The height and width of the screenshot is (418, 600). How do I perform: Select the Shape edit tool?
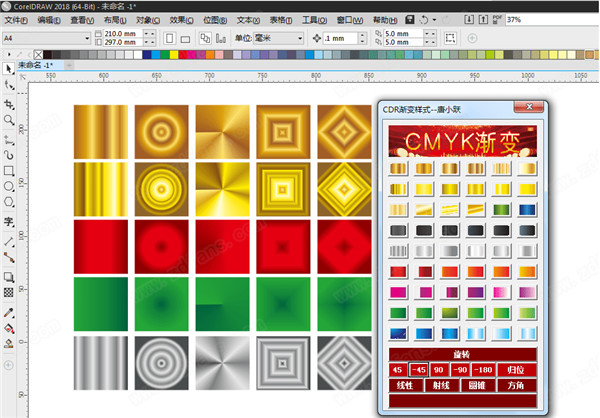point(9,86)
